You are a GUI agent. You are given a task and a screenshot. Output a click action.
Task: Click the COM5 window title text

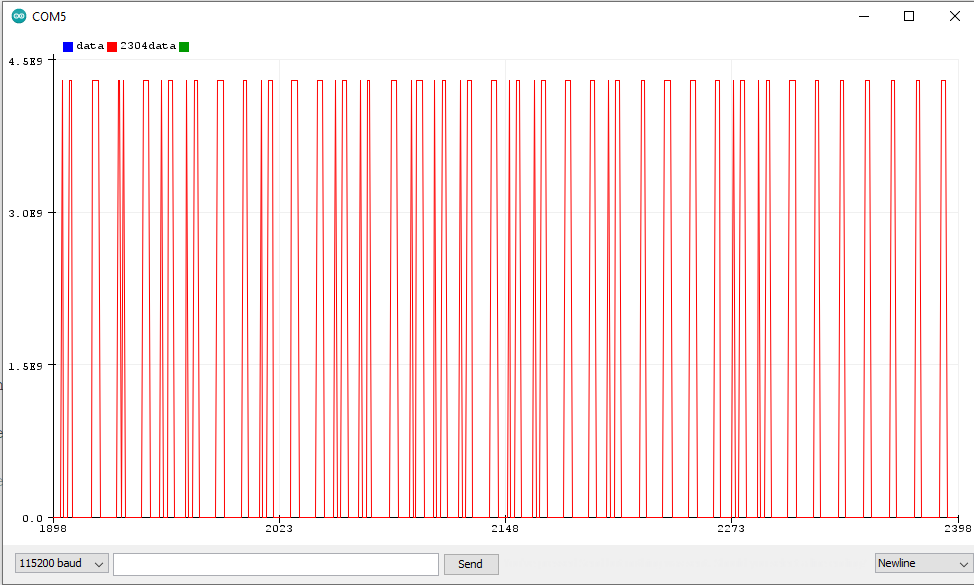[49, 17]
